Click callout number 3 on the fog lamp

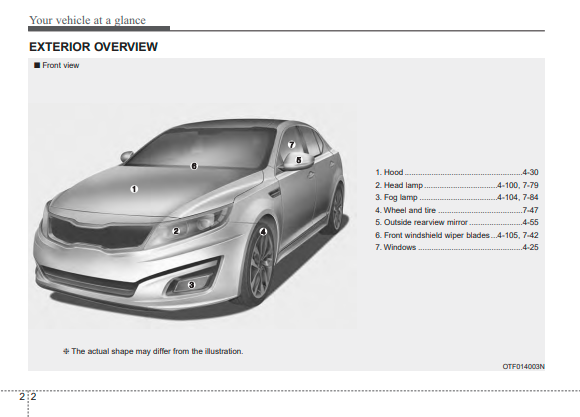[191, 285]
